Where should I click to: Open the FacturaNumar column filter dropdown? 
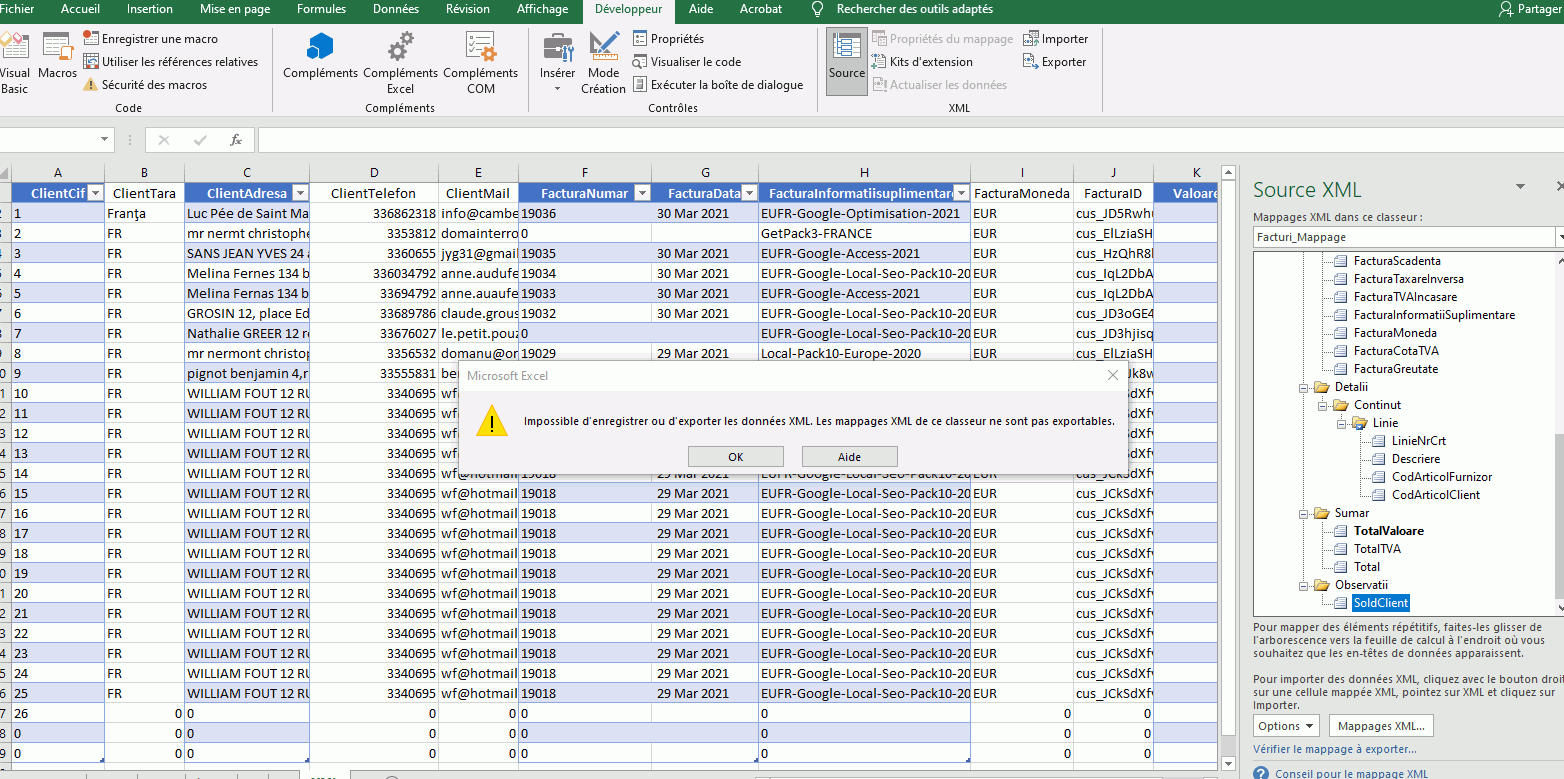point(641,193)
